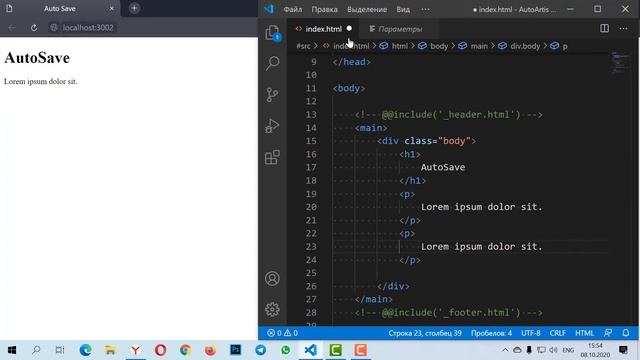Image resolution: width=640 pixels, height=360 pixels.
Task: Open the Search view in activity bar
Action: click(272, 63)
